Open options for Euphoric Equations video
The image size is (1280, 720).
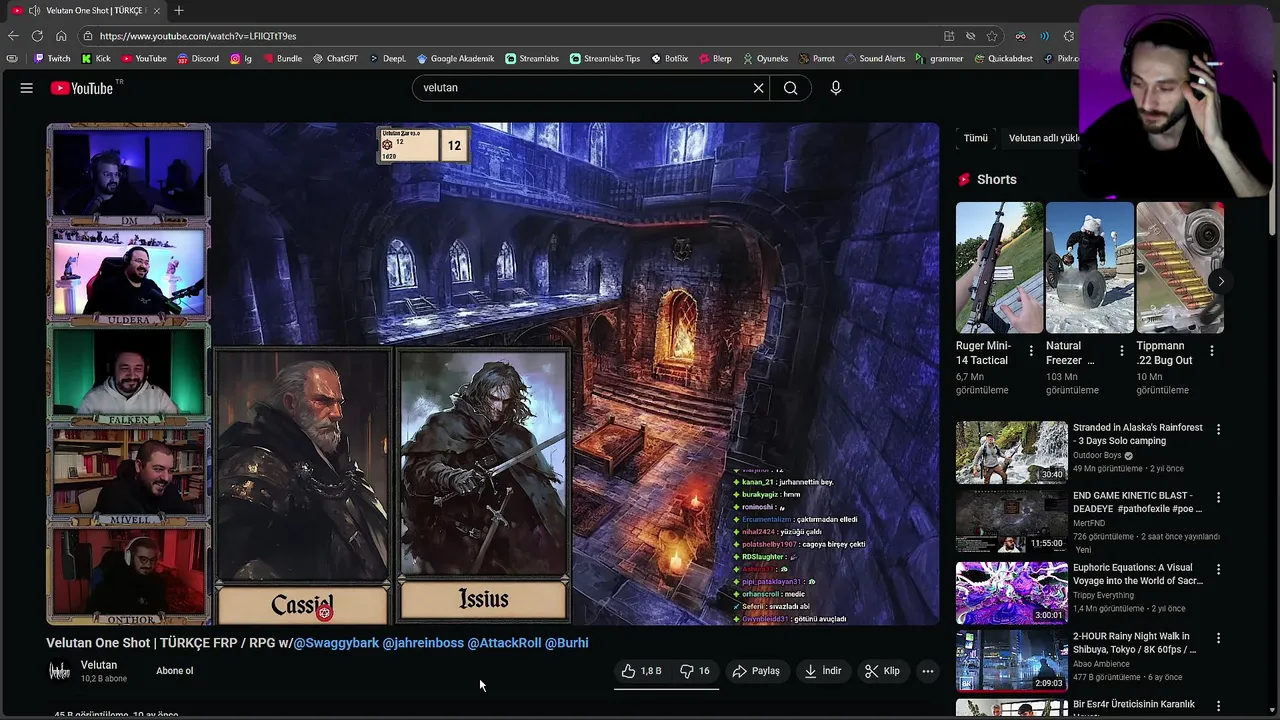[x=1218, y=569]
